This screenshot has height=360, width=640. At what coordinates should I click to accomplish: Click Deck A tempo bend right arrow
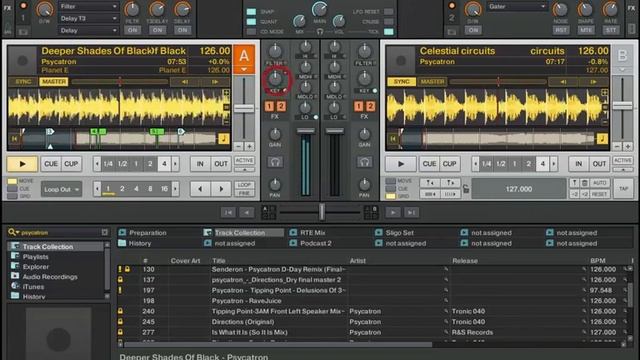click(x=215, y=82)
